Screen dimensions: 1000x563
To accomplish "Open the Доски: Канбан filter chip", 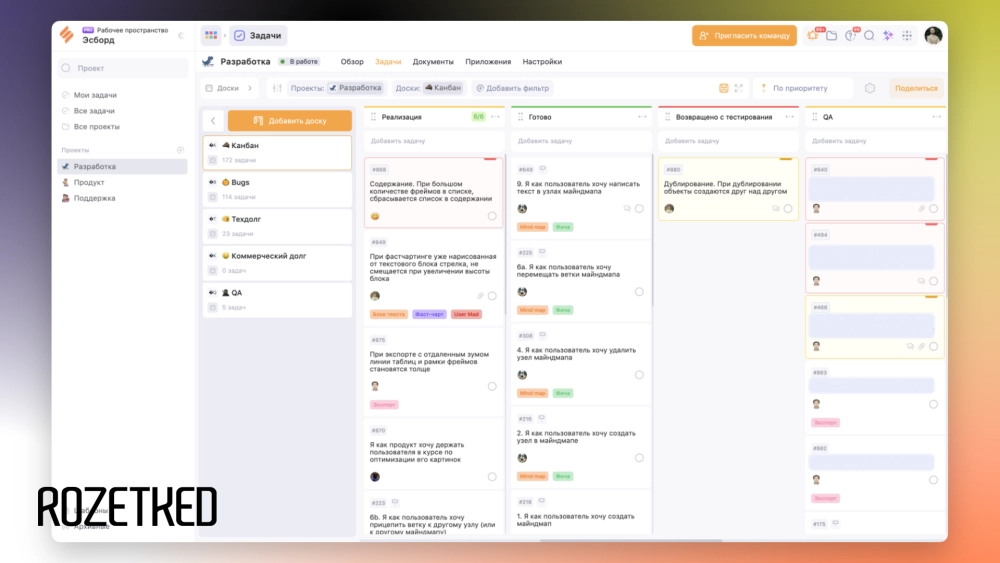I will coord(428,88).
